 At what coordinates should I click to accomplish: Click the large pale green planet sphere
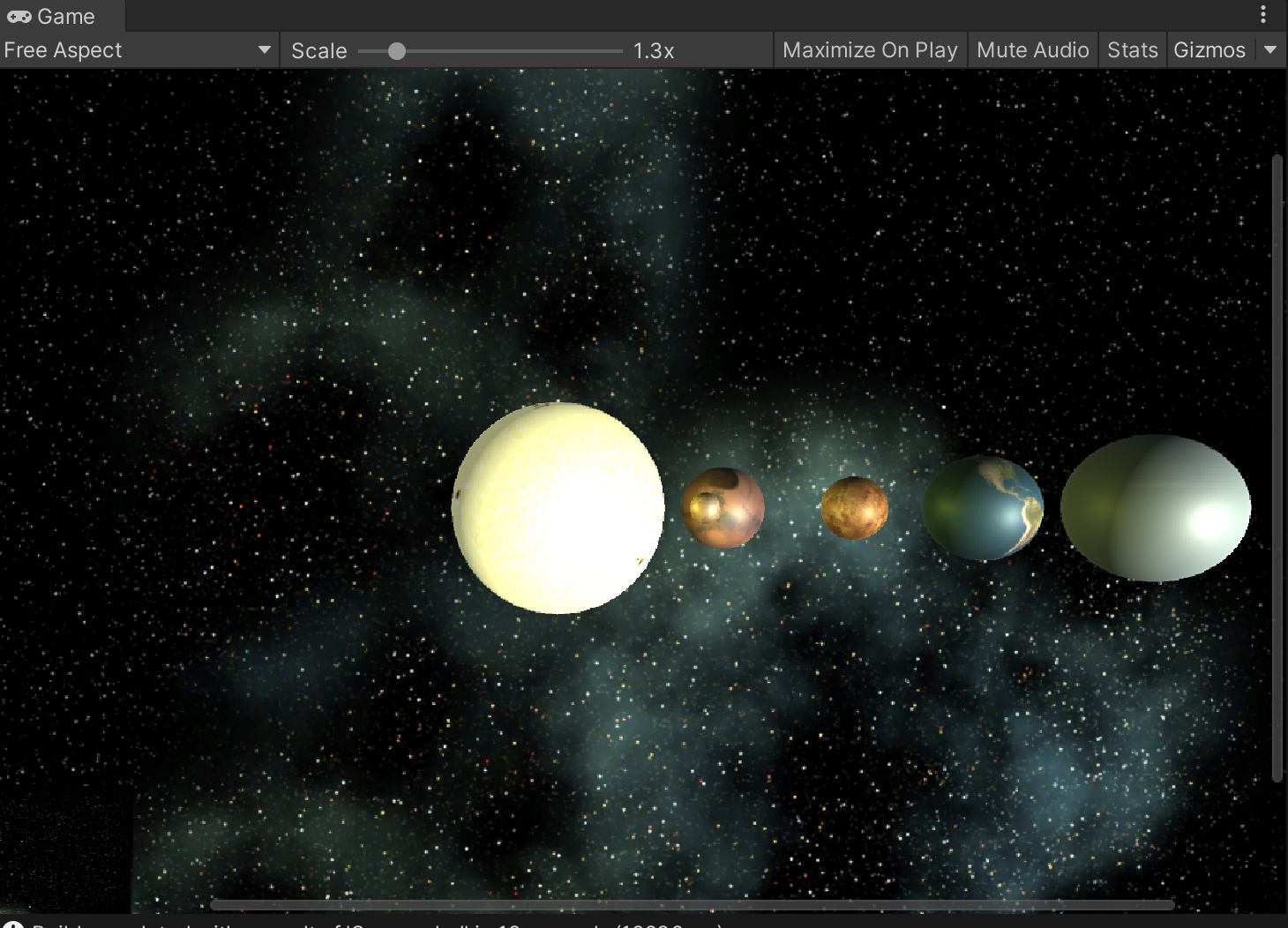coord(1156,508)
